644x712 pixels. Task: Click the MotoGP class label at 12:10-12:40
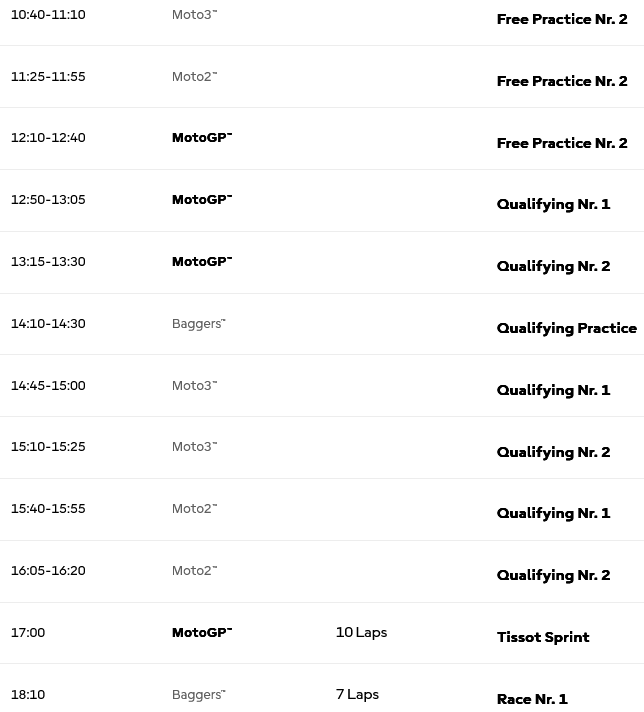(x=202, y=138)
